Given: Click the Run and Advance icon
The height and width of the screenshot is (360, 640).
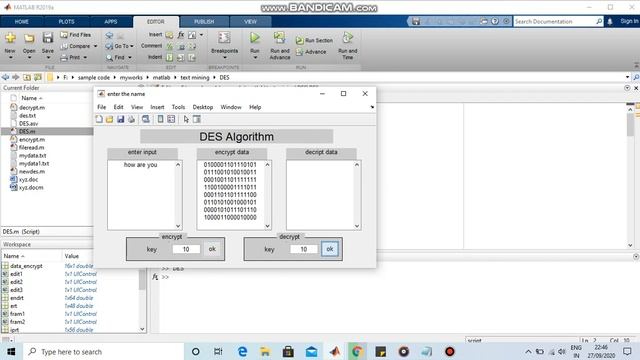Looking at the screenshot, I should click(x=280, y=38).
